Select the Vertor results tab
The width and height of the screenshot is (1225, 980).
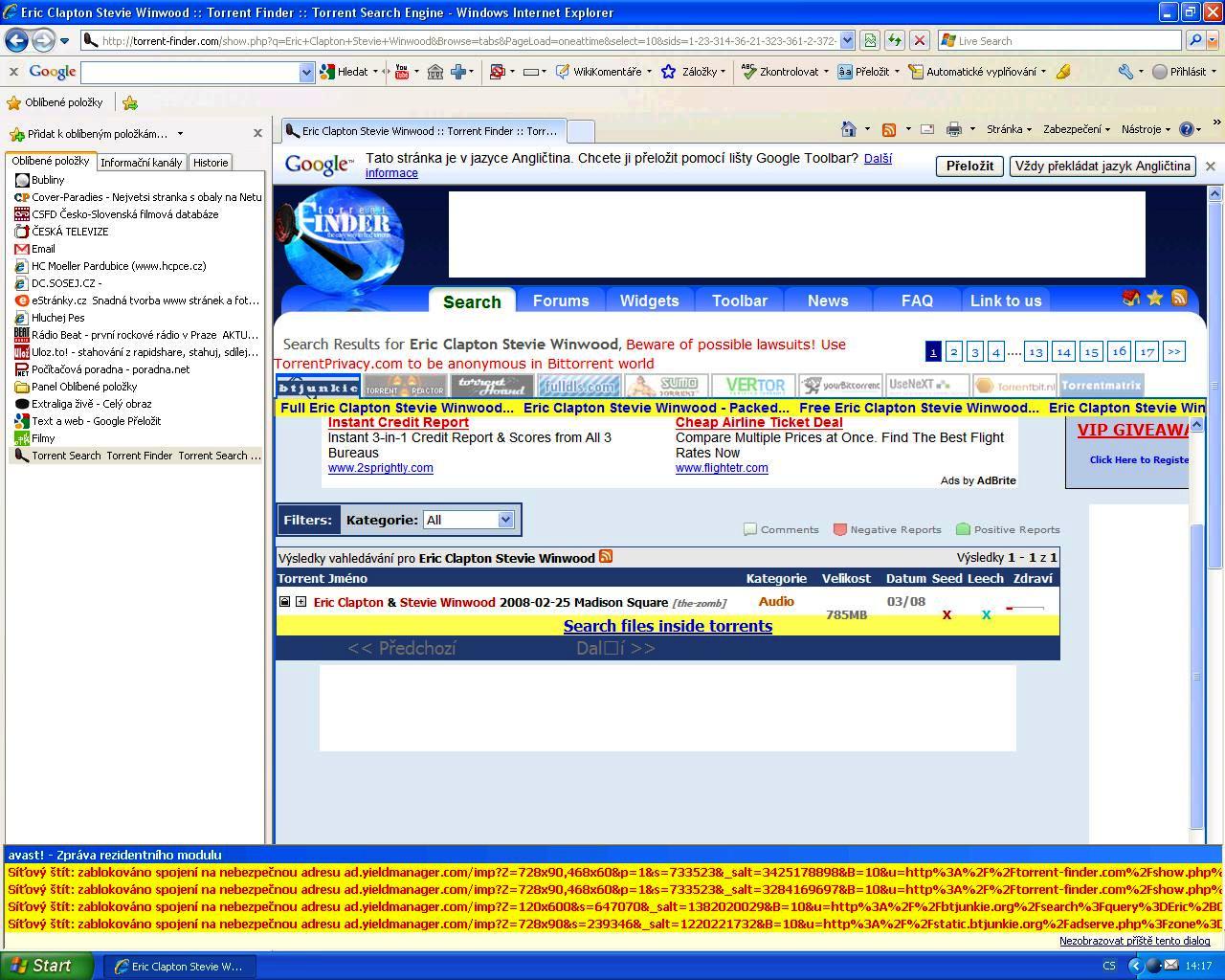pyautogui.click(x=754, y=386)
